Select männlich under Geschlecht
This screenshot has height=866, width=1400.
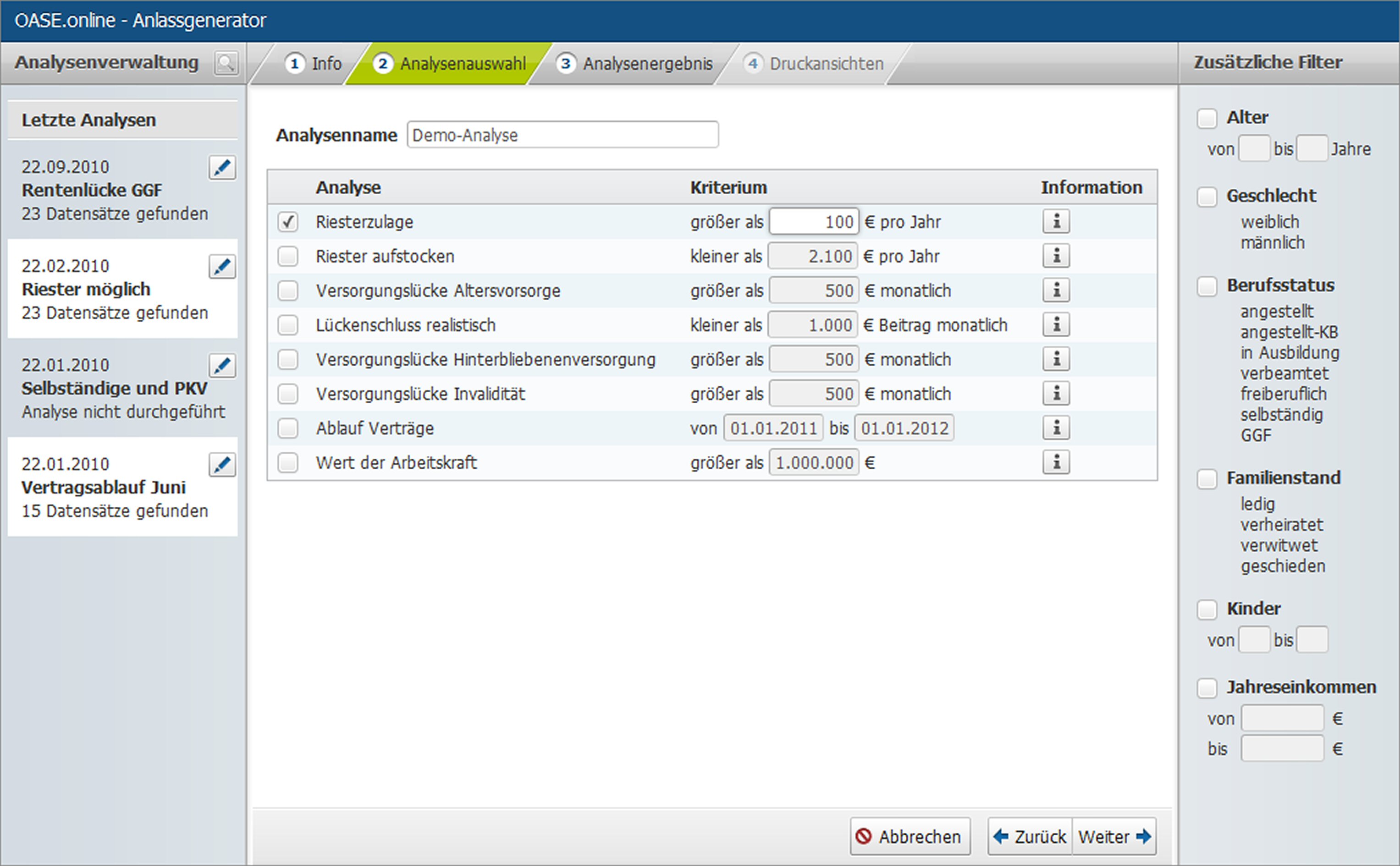[1273, 243]
